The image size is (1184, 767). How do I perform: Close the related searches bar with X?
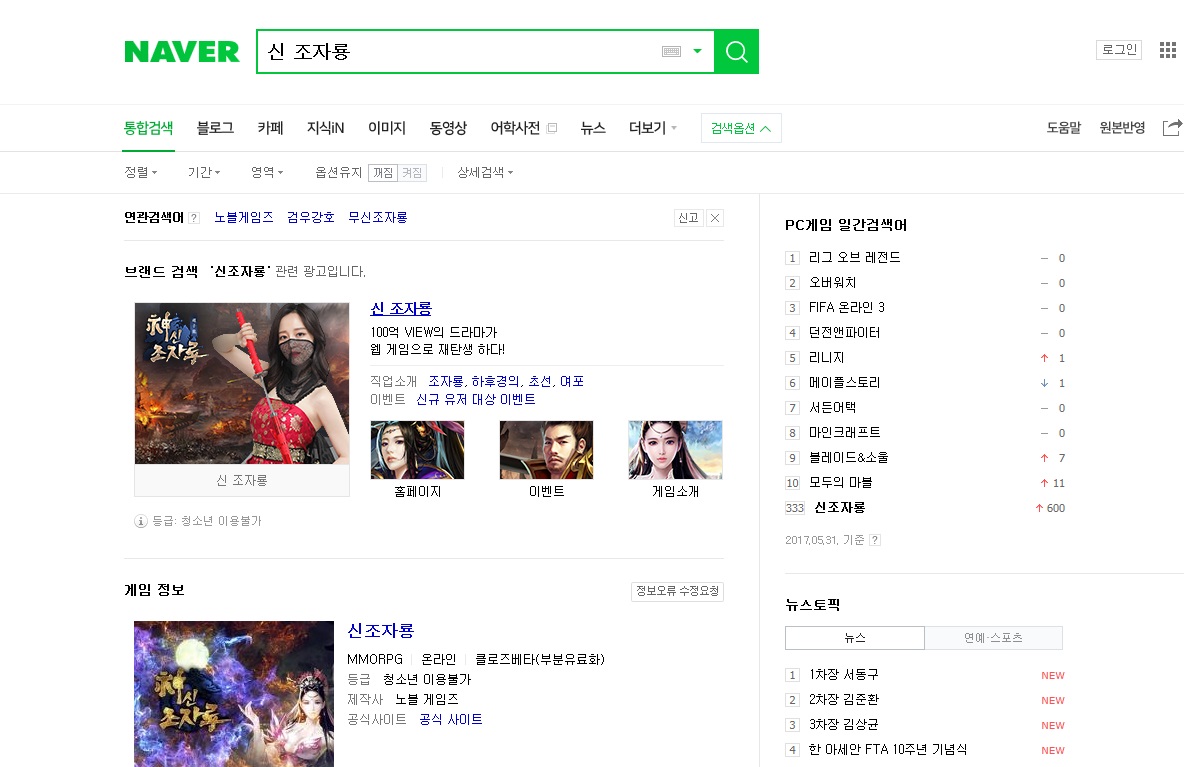point(715,218)
